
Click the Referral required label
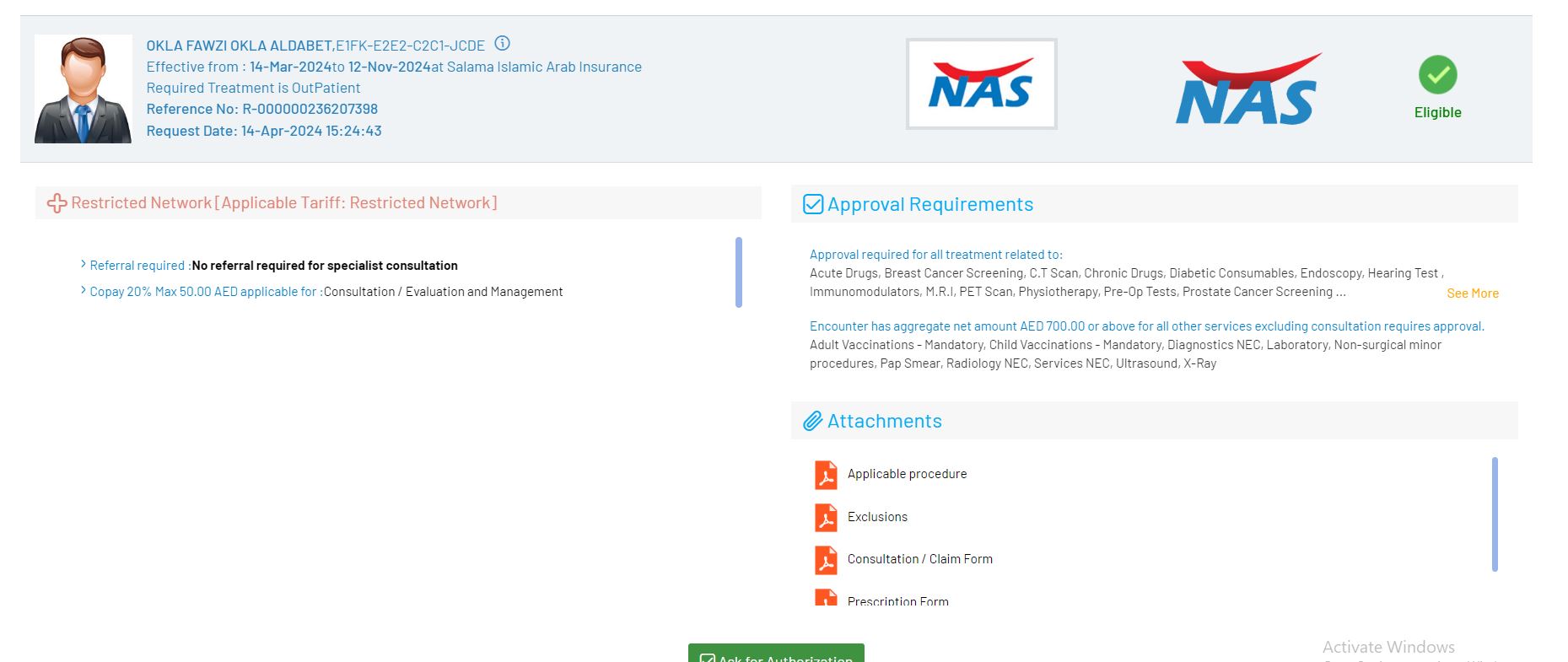(140, 266)
